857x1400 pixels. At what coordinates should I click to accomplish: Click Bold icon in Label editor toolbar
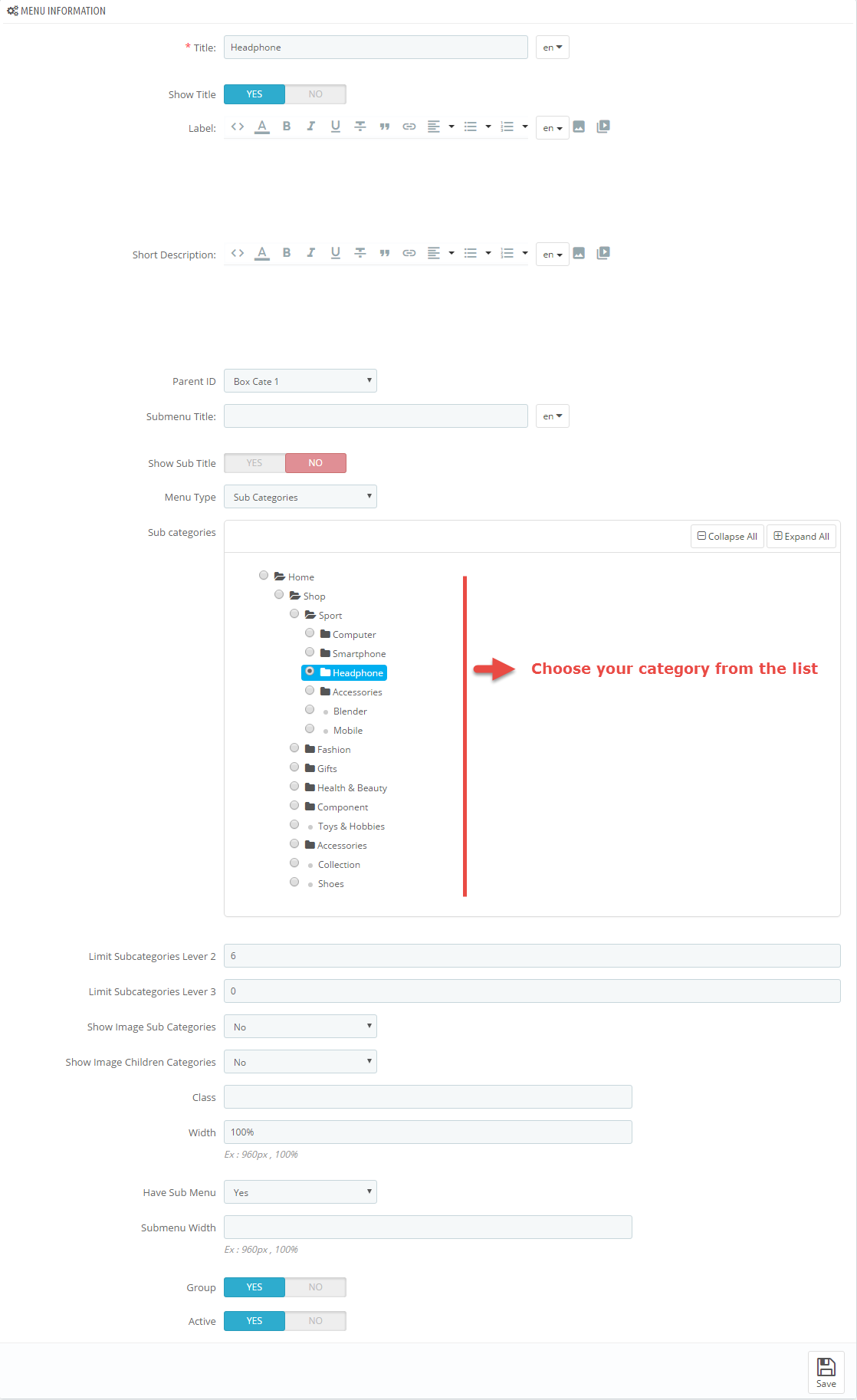click(287, 127)
